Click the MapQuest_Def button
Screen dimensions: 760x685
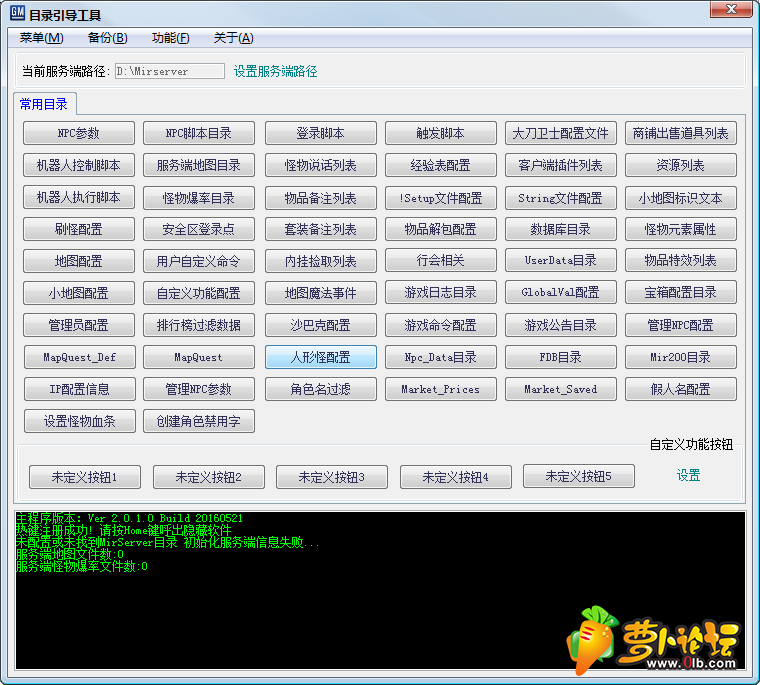[79, 357]
